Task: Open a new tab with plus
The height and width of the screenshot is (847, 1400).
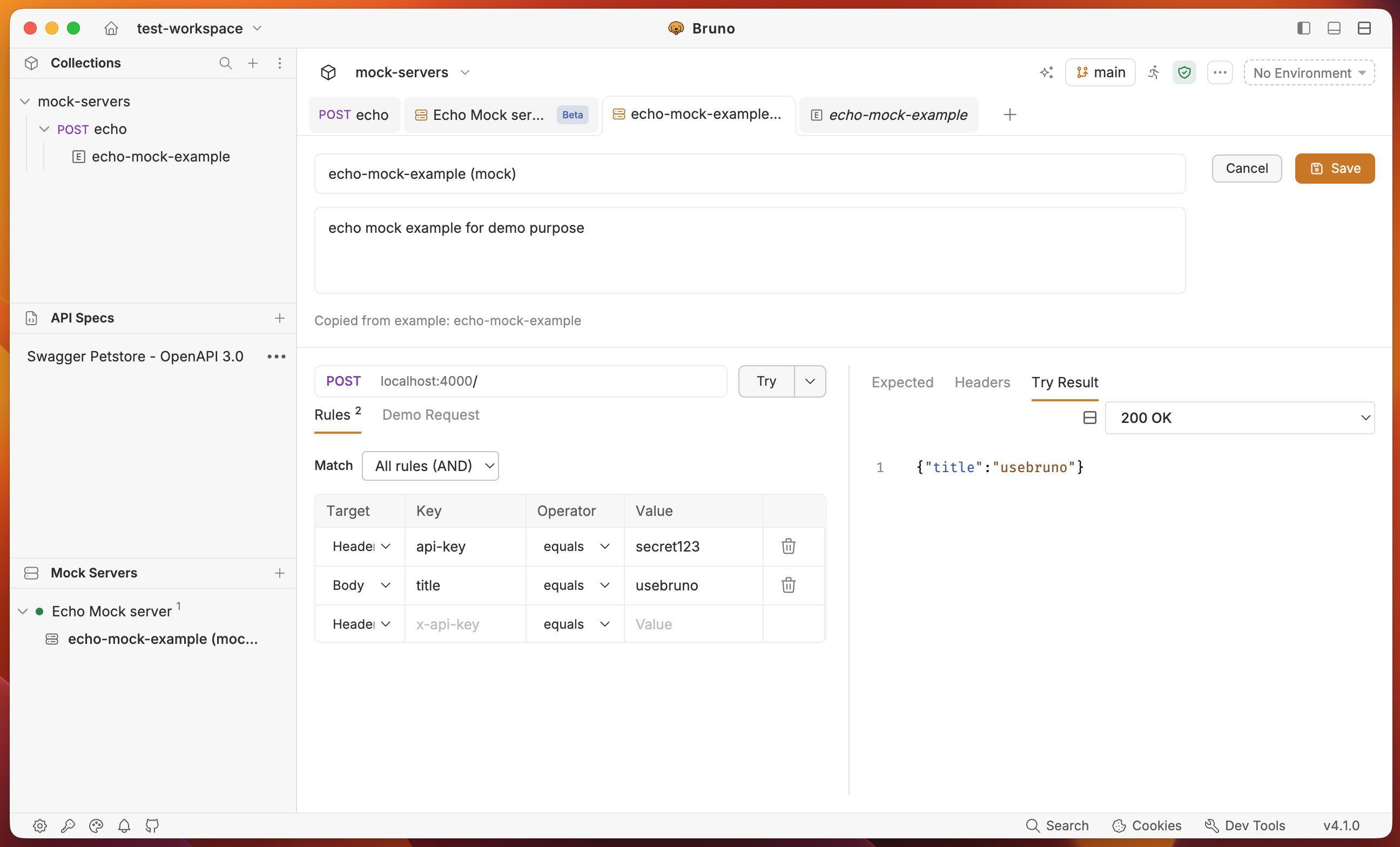Action: [1009, 115]
